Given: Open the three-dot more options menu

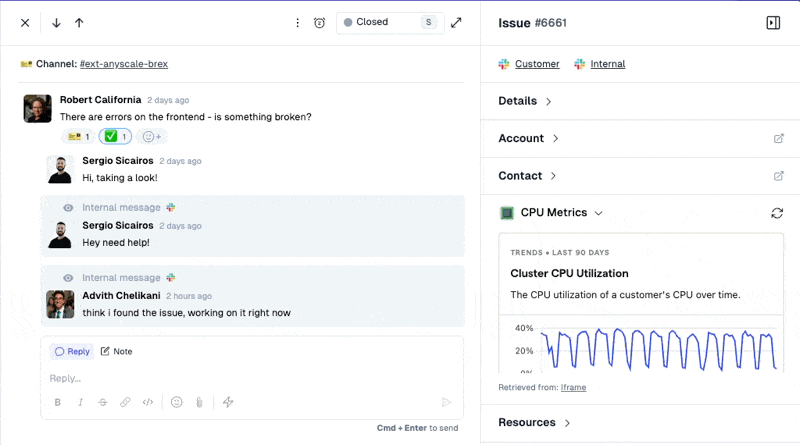Looking at the screenshot, I should point(297,23).
